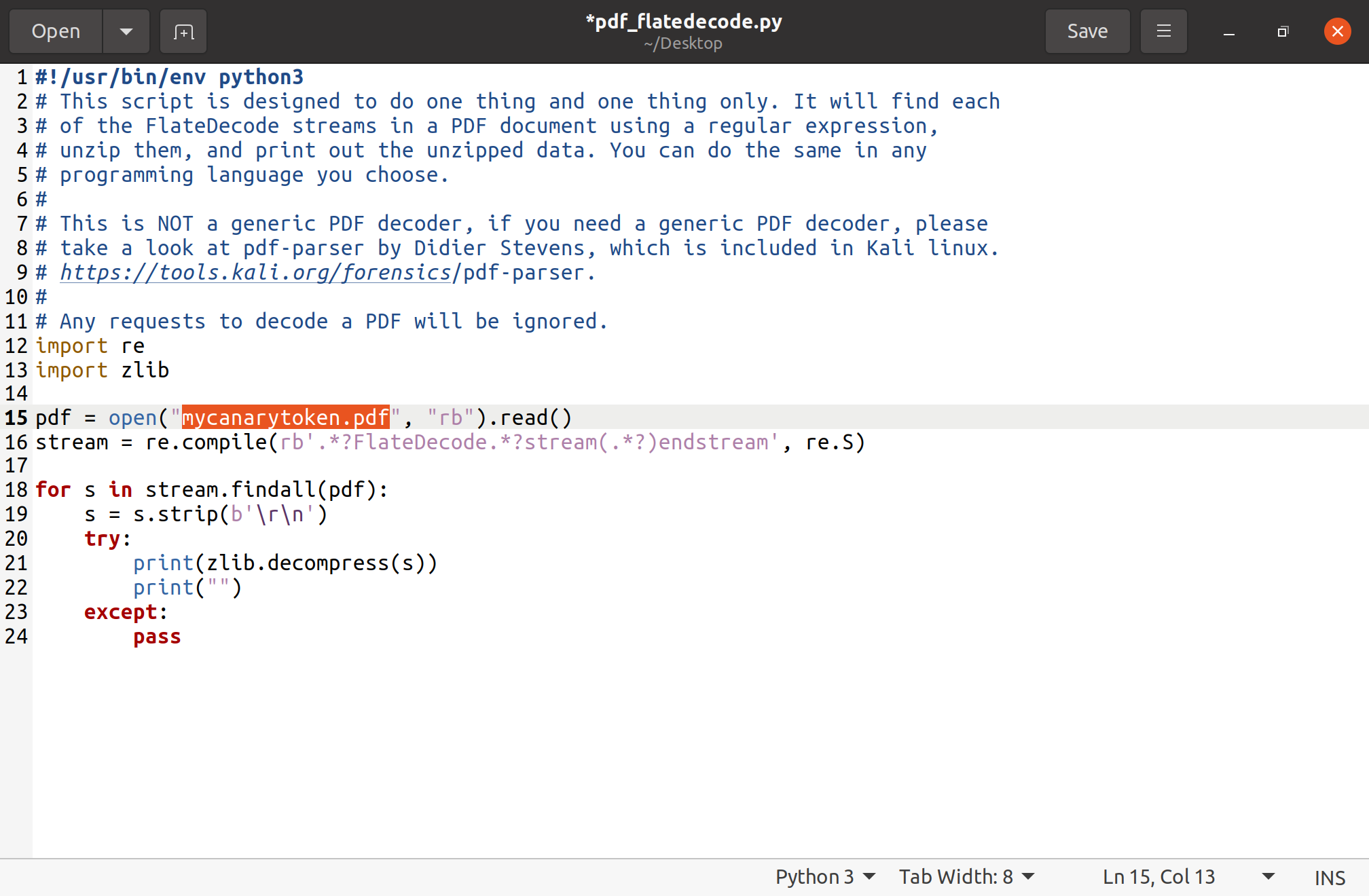
Task: Minimize the editor window
Action: pos(1229,31)
